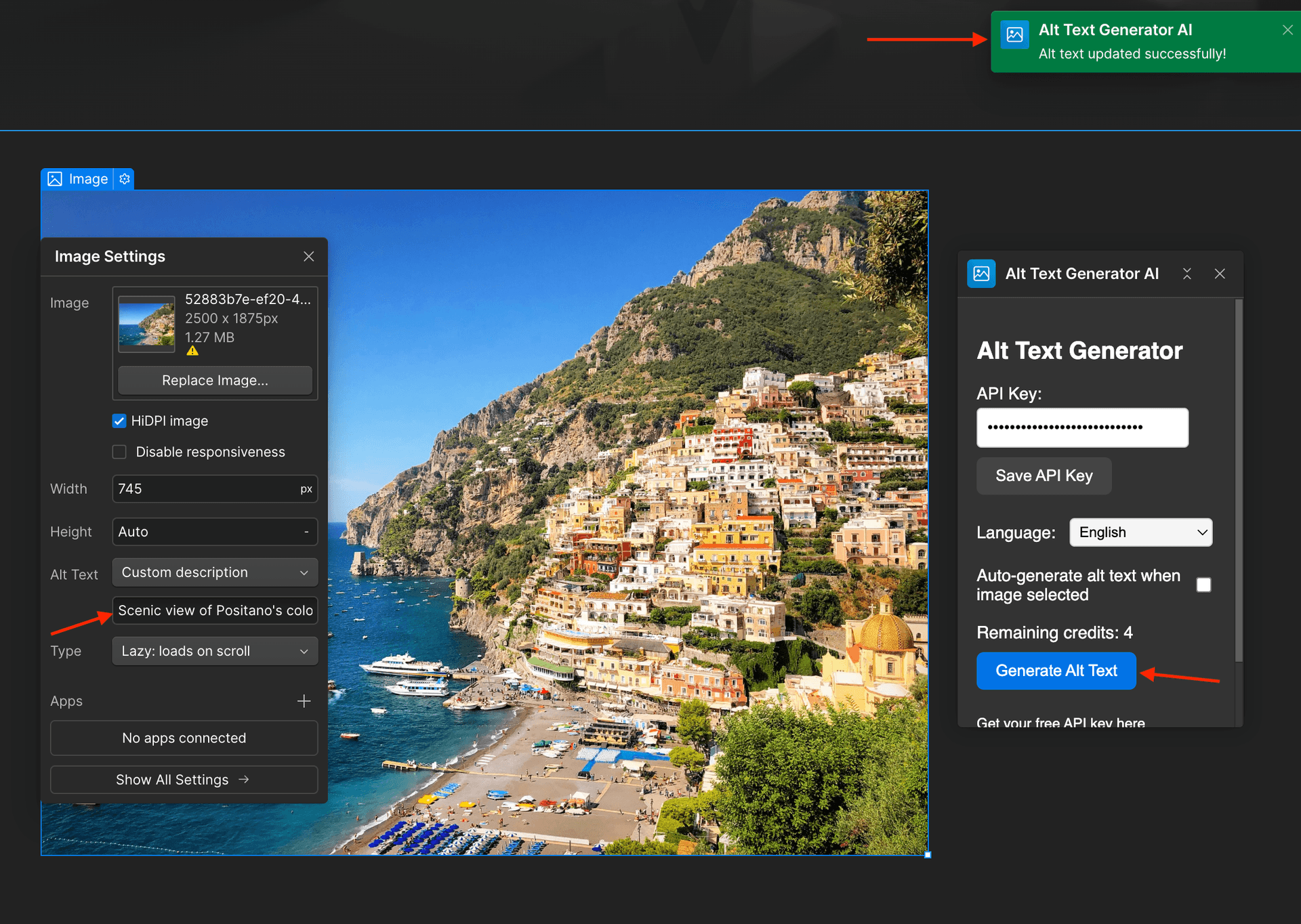Viewport: 1301px width, 924px height.
Task: Close the Image Settings panel
Action: 309,256
